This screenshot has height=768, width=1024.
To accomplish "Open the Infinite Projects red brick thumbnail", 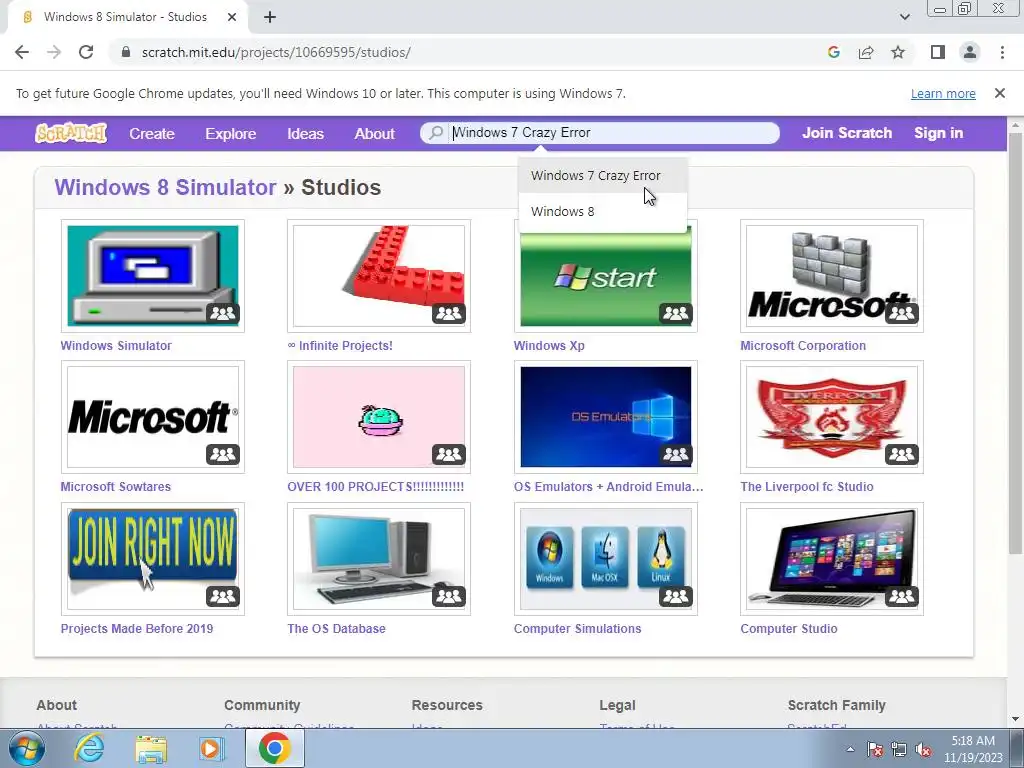I will coord(379,276).
